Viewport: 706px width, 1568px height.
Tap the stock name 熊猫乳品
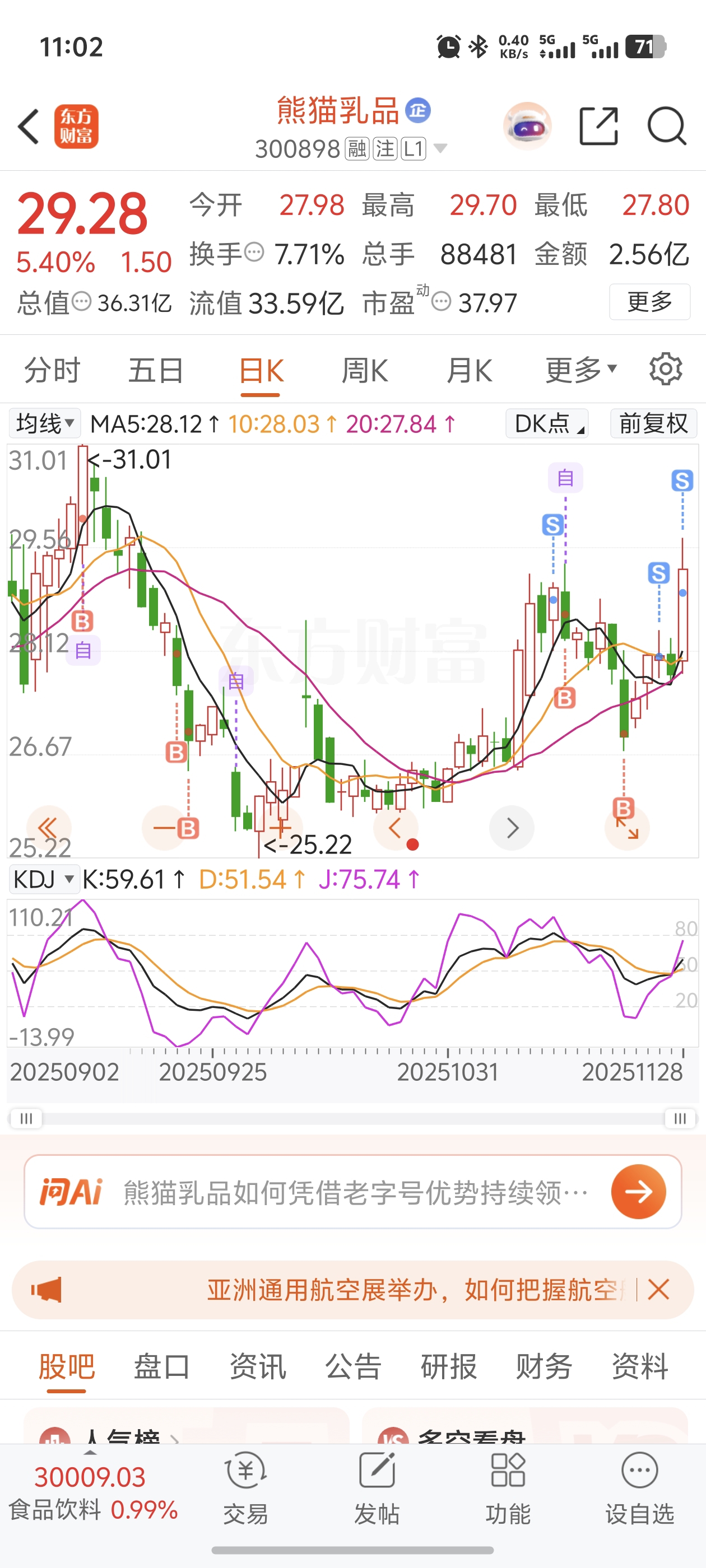click(x=337, y=110)
